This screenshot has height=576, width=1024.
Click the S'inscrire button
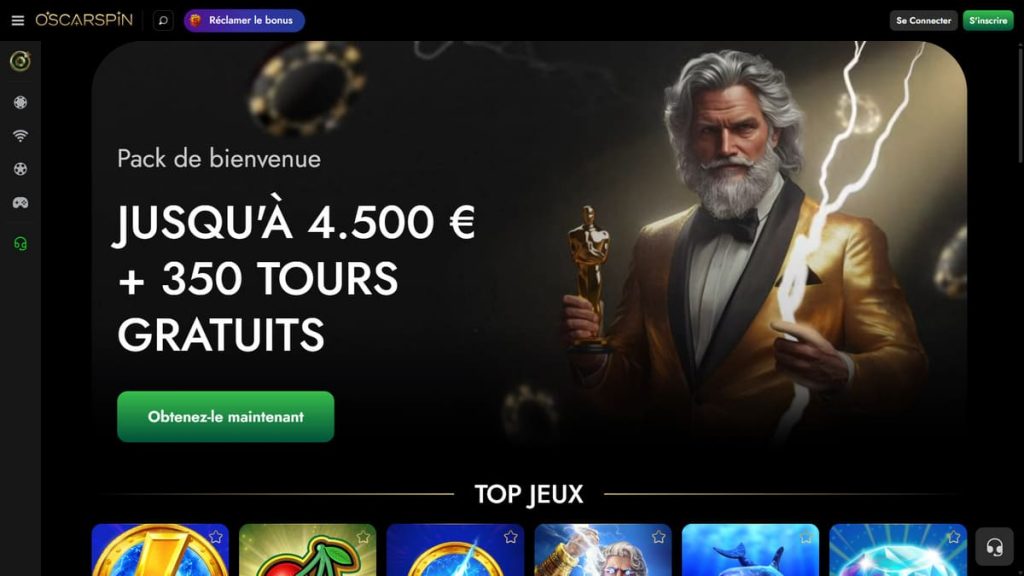988,20
